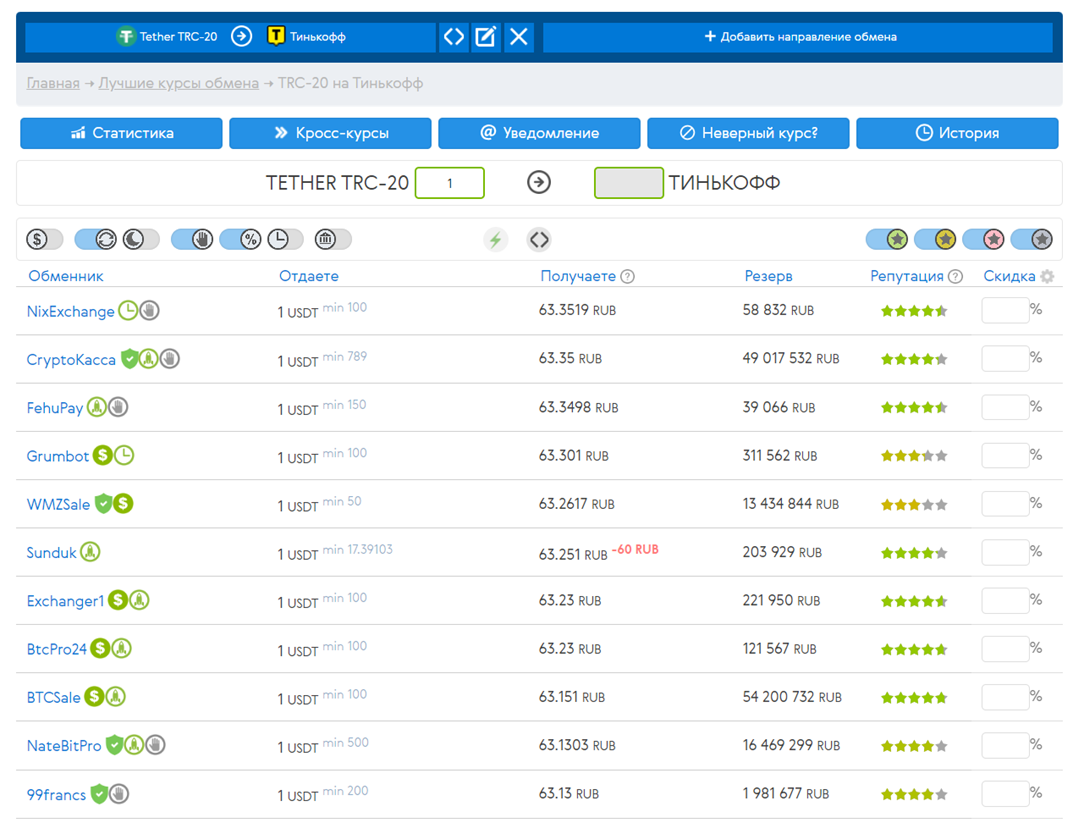The height and width of the screenshot is (823, 1084).
Task: Click the red -60 RUB note on Sunduk
Action: pyautogui.click(x=635, y=549)
